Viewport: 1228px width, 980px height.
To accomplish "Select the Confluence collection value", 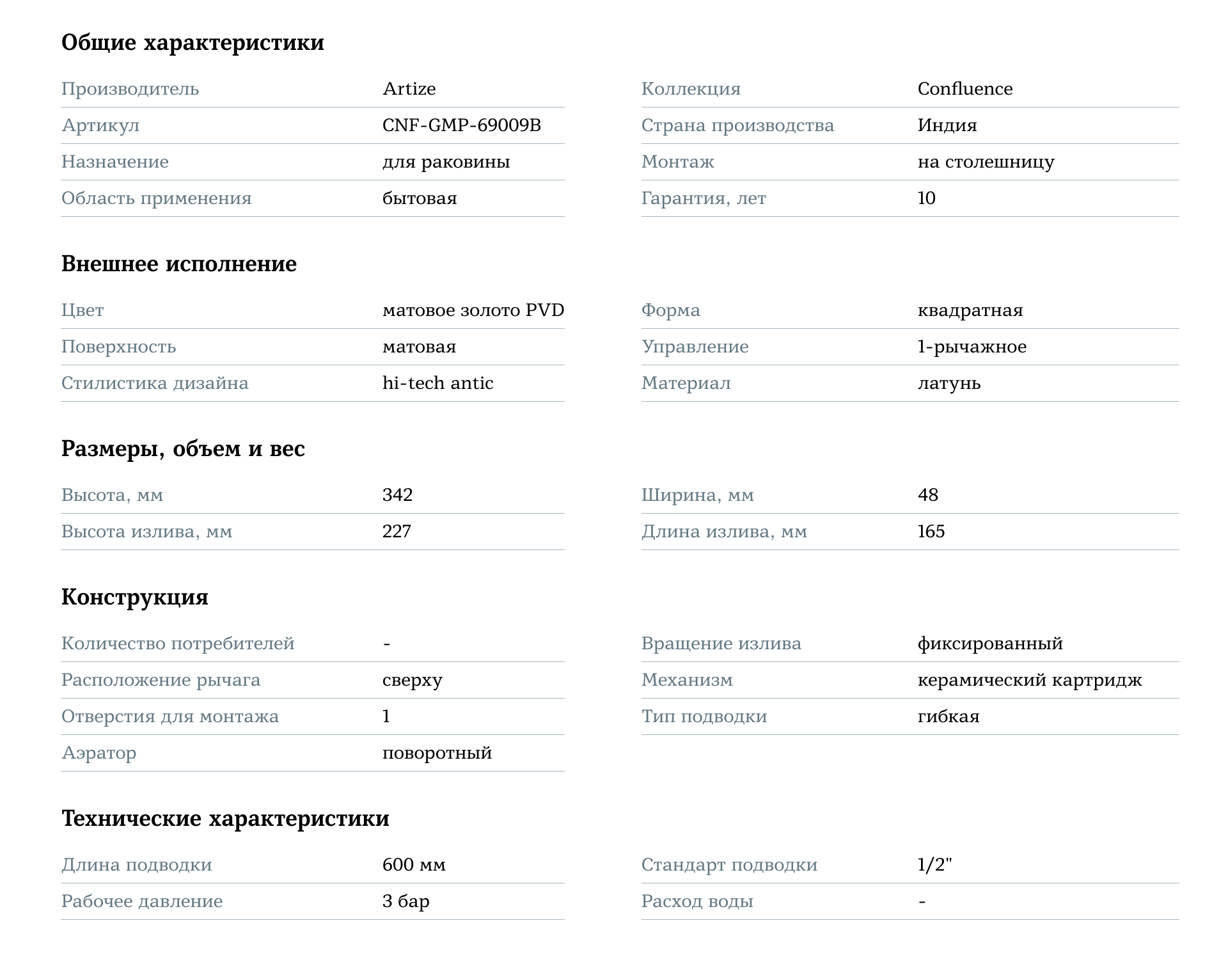I will coord(964,89).
